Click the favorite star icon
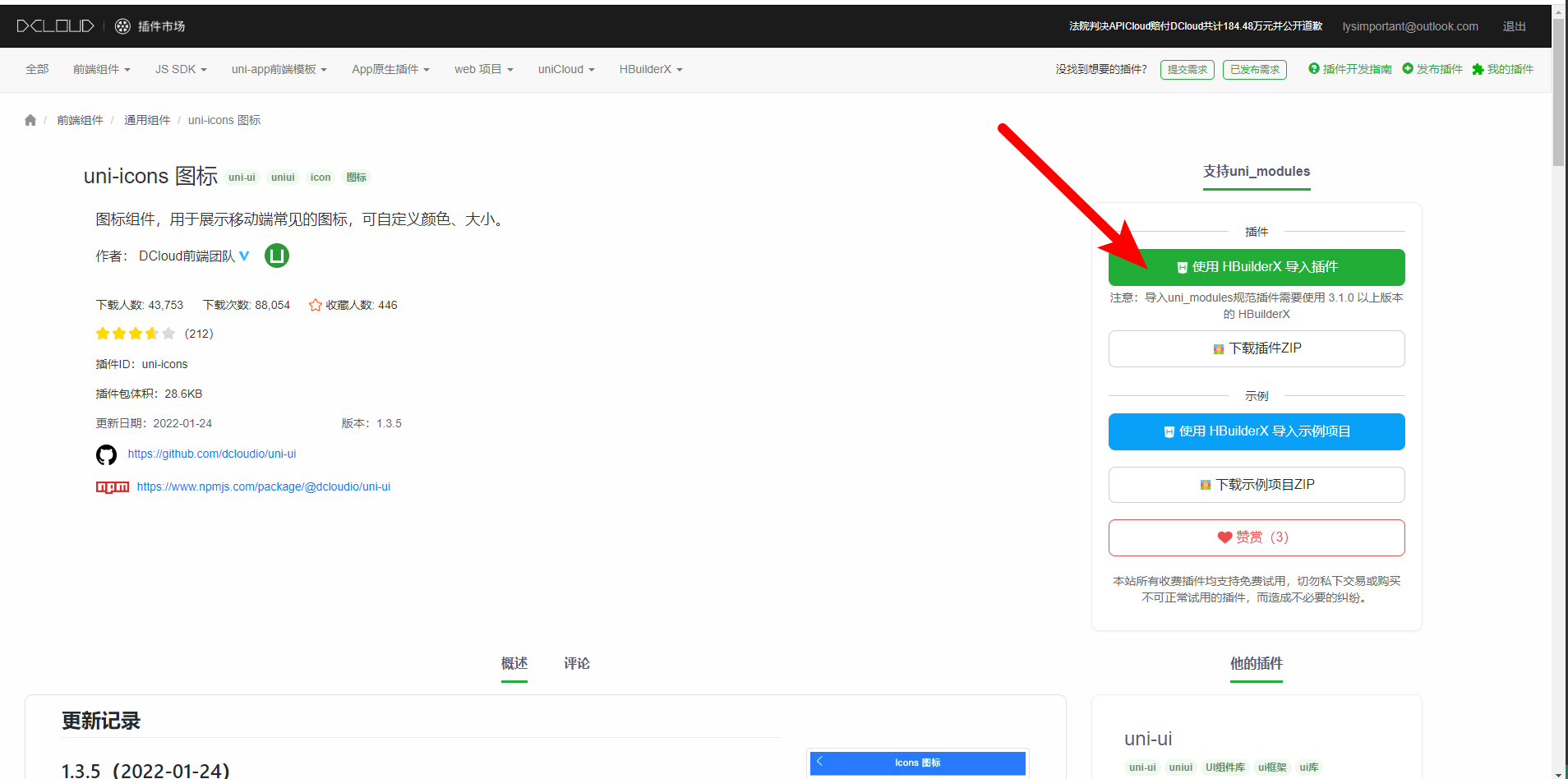Image resolution: width=1568 pixels, height=779 pixels. click(x=316, y=305)
